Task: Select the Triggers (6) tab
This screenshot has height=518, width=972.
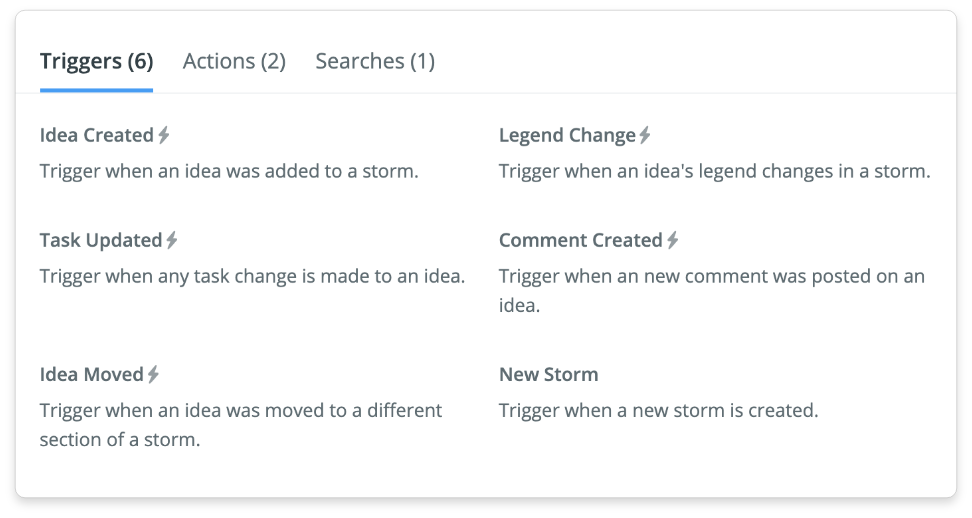Action: pyautogui.click(x=97, y=61)
